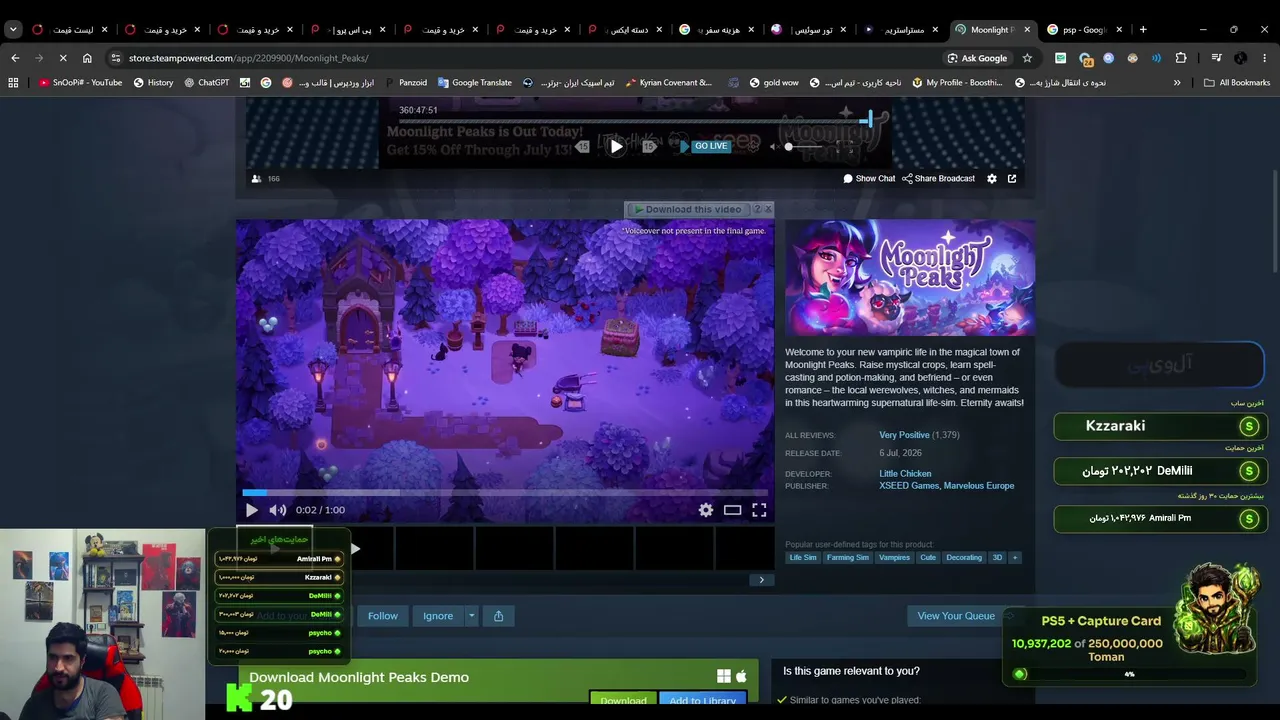Open the ChatGPT bookmark
The width and height of the screenshot is (1280, 720).
(207, 83)
